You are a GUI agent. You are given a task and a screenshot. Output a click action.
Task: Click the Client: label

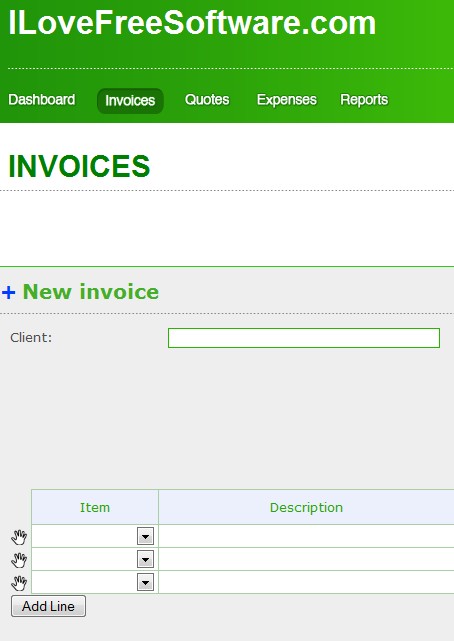(x=31, y=338)
